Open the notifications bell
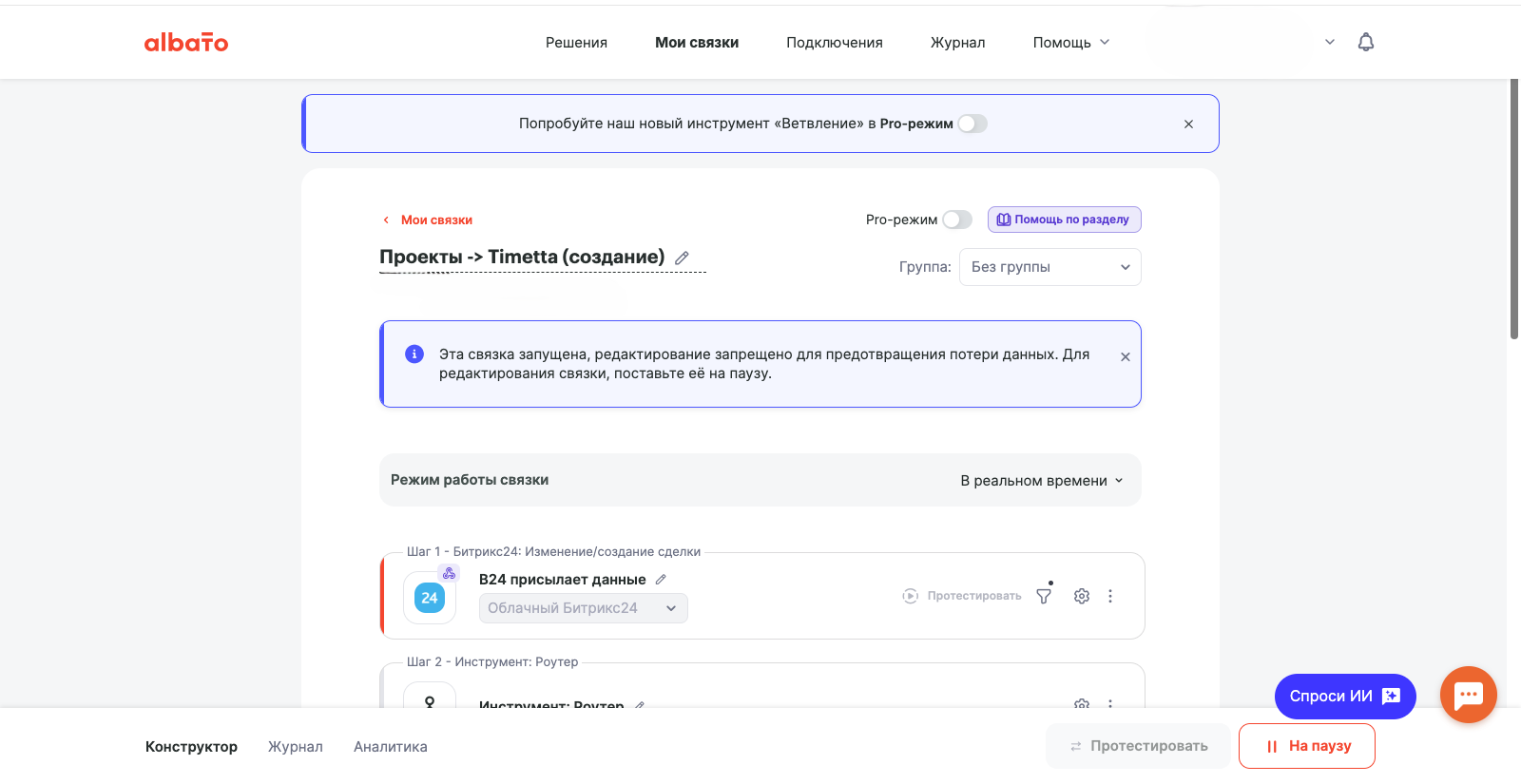 (1366, 42)
